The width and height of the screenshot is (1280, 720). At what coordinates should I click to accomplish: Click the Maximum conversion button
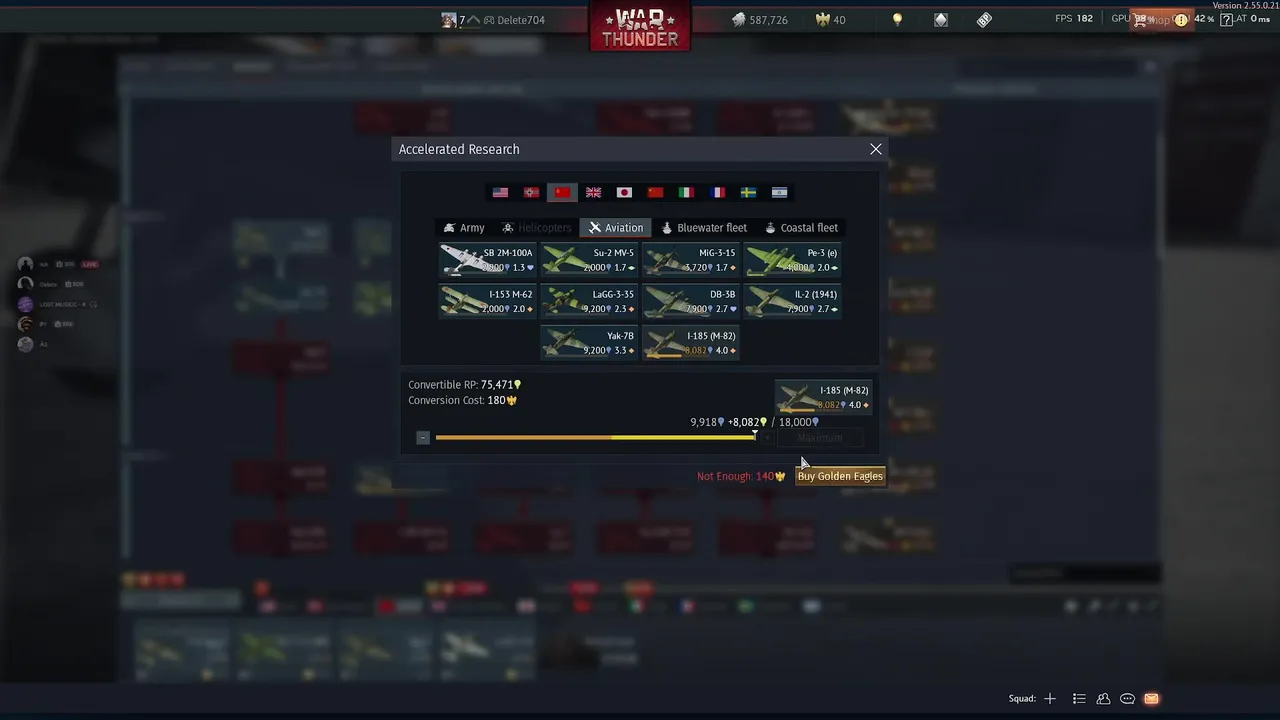[x=820, y=437]
